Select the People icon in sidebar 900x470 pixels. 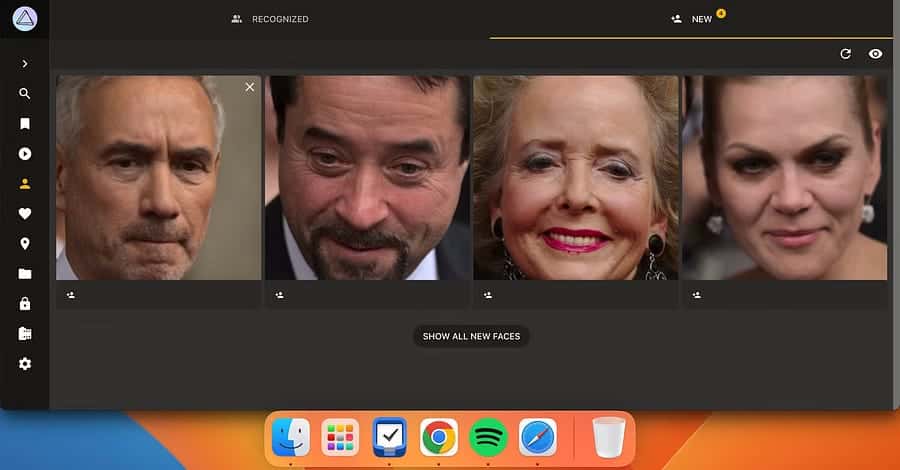pos(25,184)
